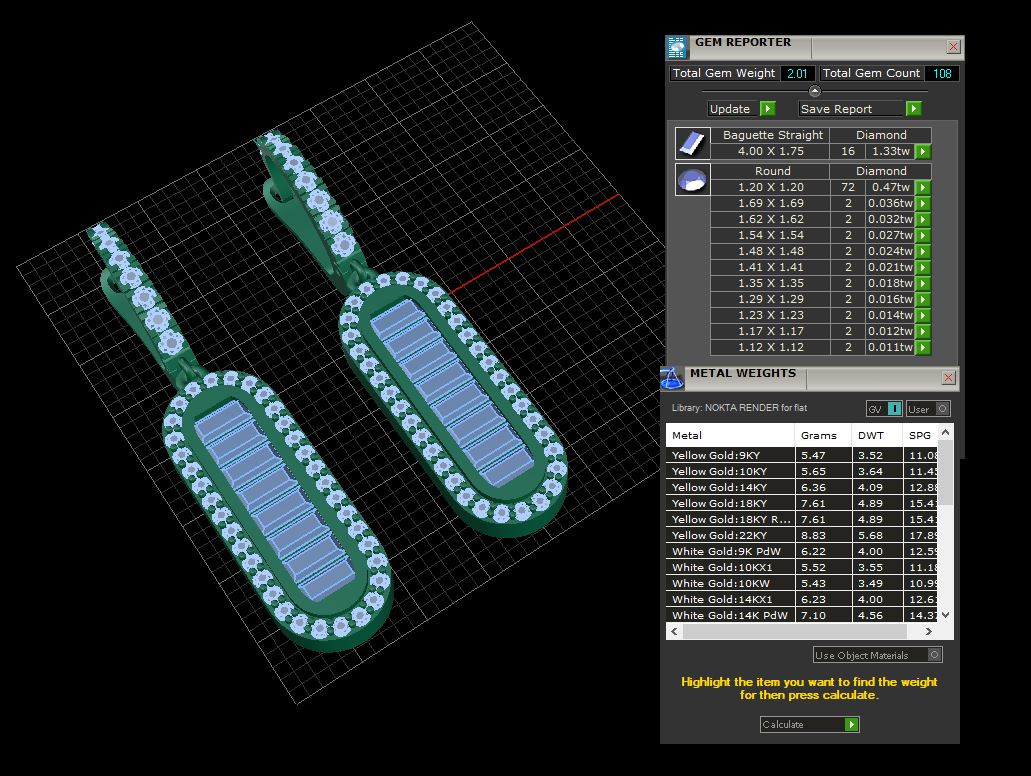1031x776 pixels.
Task: Select the White Gold:9K PdW row
Action: (802, 551)
